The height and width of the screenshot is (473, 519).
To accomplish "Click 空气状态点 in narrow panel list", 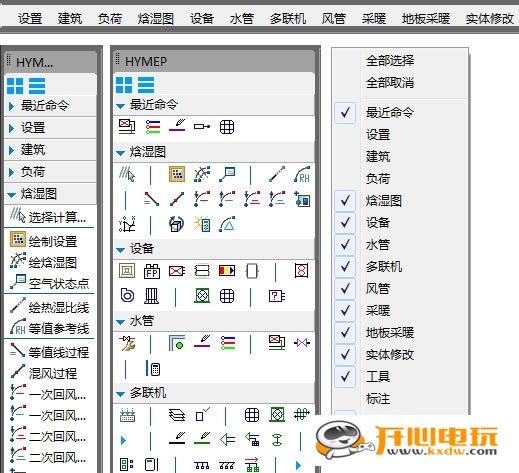I will pyautogui.click(x=49, y=283).
